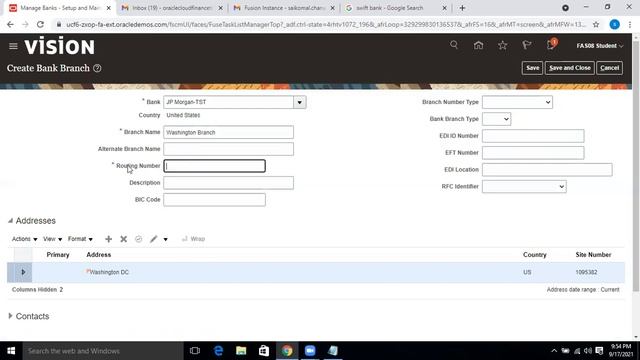This screenshot has height=360, width=640.
Task: Focus the Routing Number field
Action: click(214, 166)
